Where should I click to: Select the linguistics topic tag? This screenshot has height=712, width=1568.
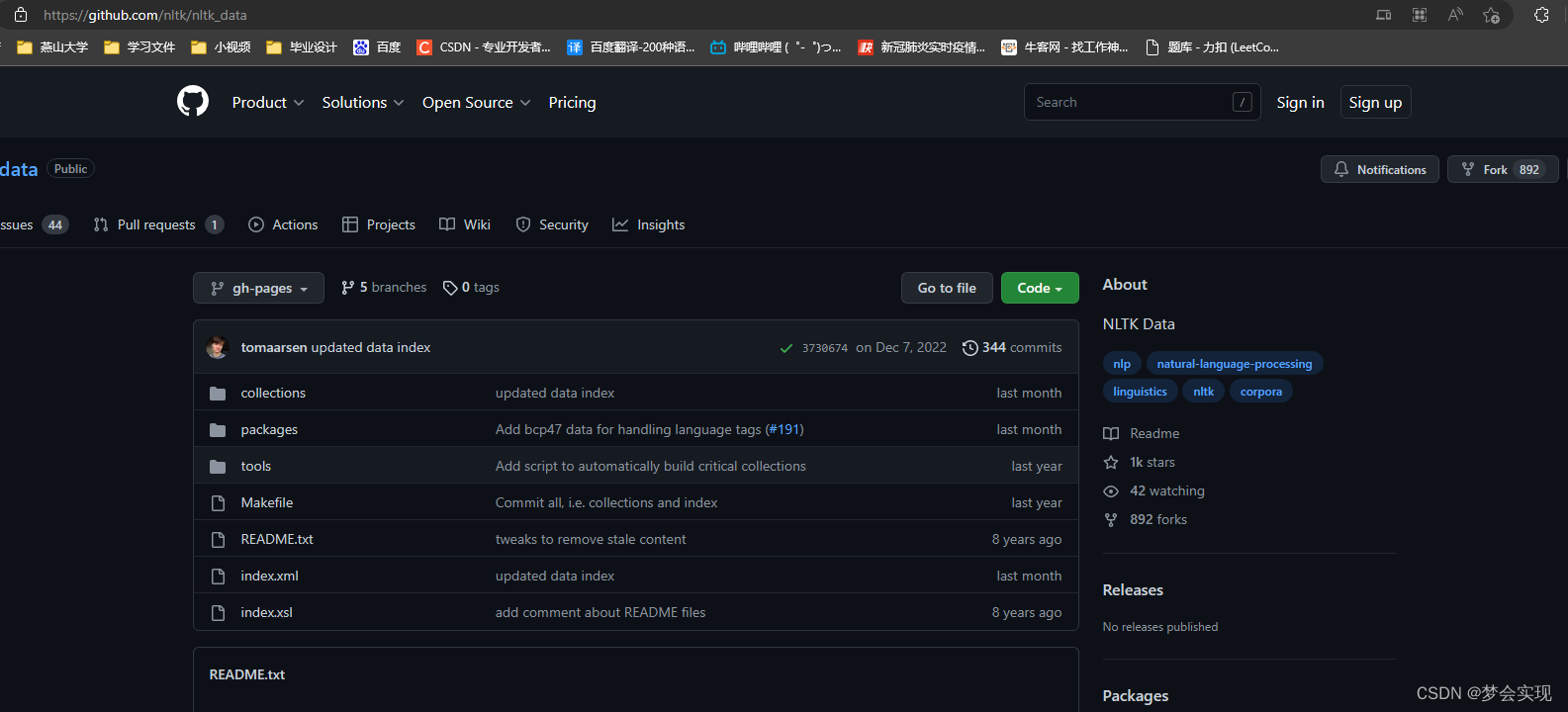(1140, 392)
